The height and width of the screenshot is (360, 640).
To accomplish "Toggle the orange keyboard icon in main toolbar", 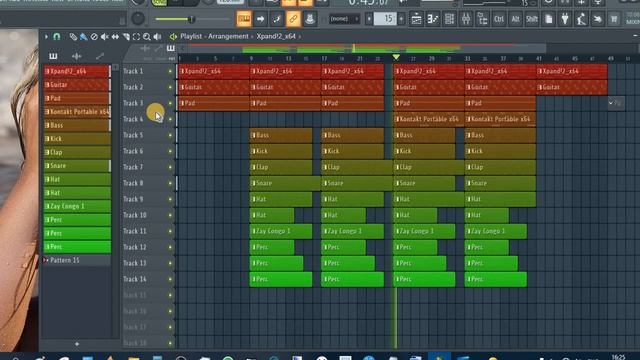I will point(244,19).
